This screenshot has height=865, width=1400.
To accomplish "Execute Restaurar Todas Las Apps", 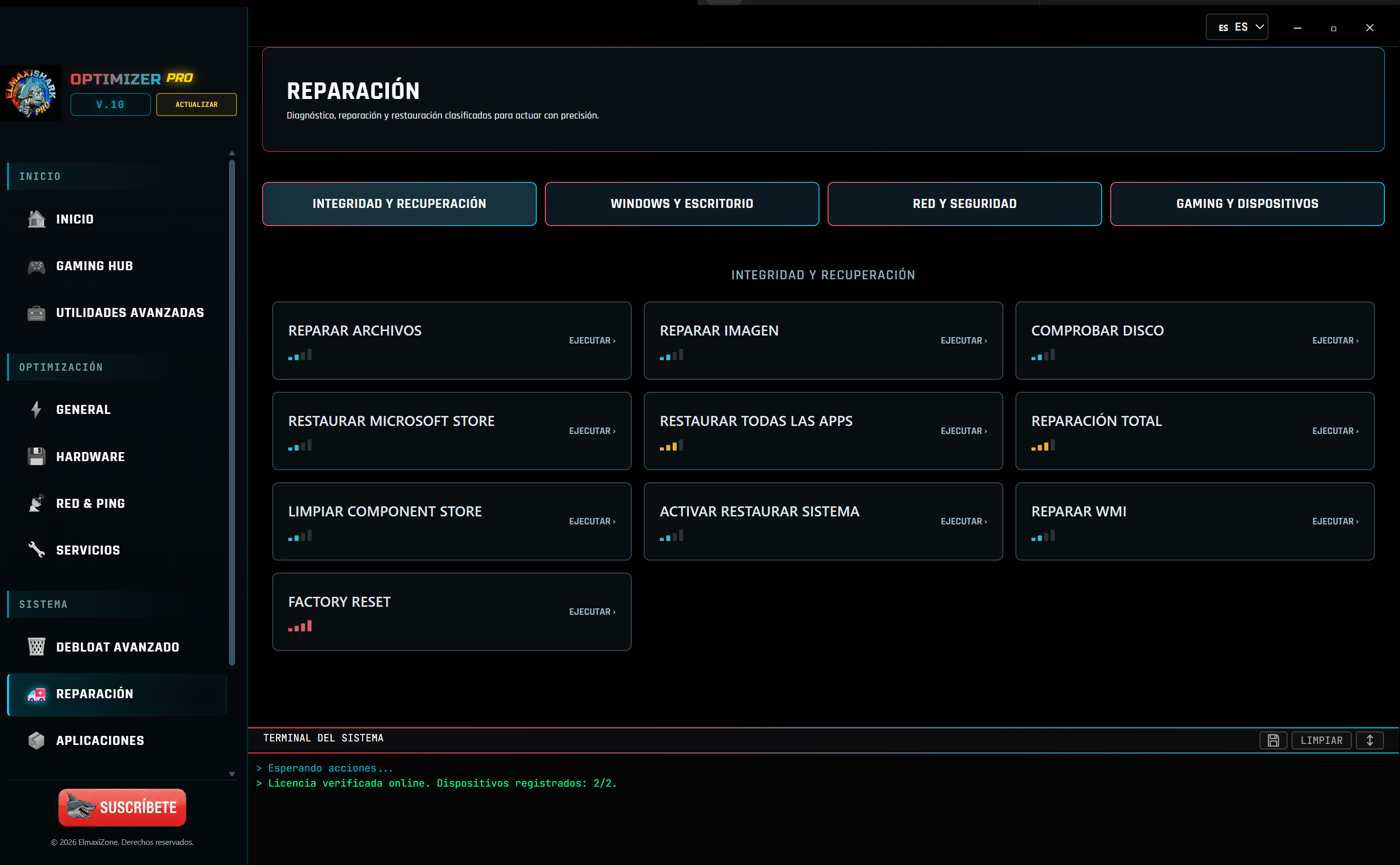I will click(964, 431).
